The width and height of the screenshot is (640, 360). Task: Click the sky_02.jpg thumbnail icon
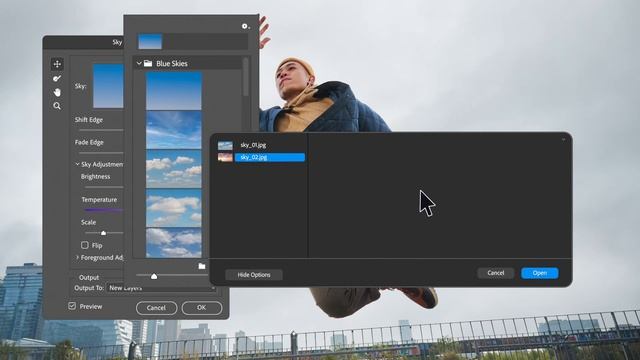click(x=225, y=157)
